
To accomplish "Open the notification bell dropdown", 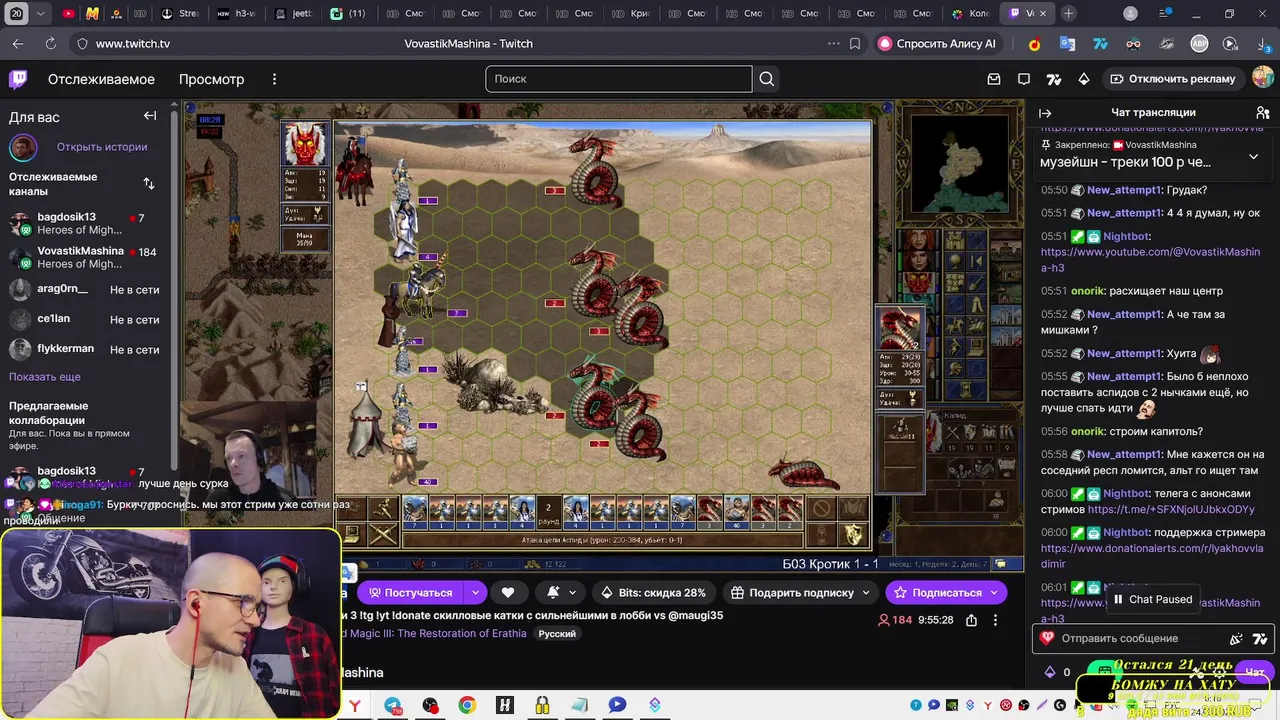I will tap(560, 593).
